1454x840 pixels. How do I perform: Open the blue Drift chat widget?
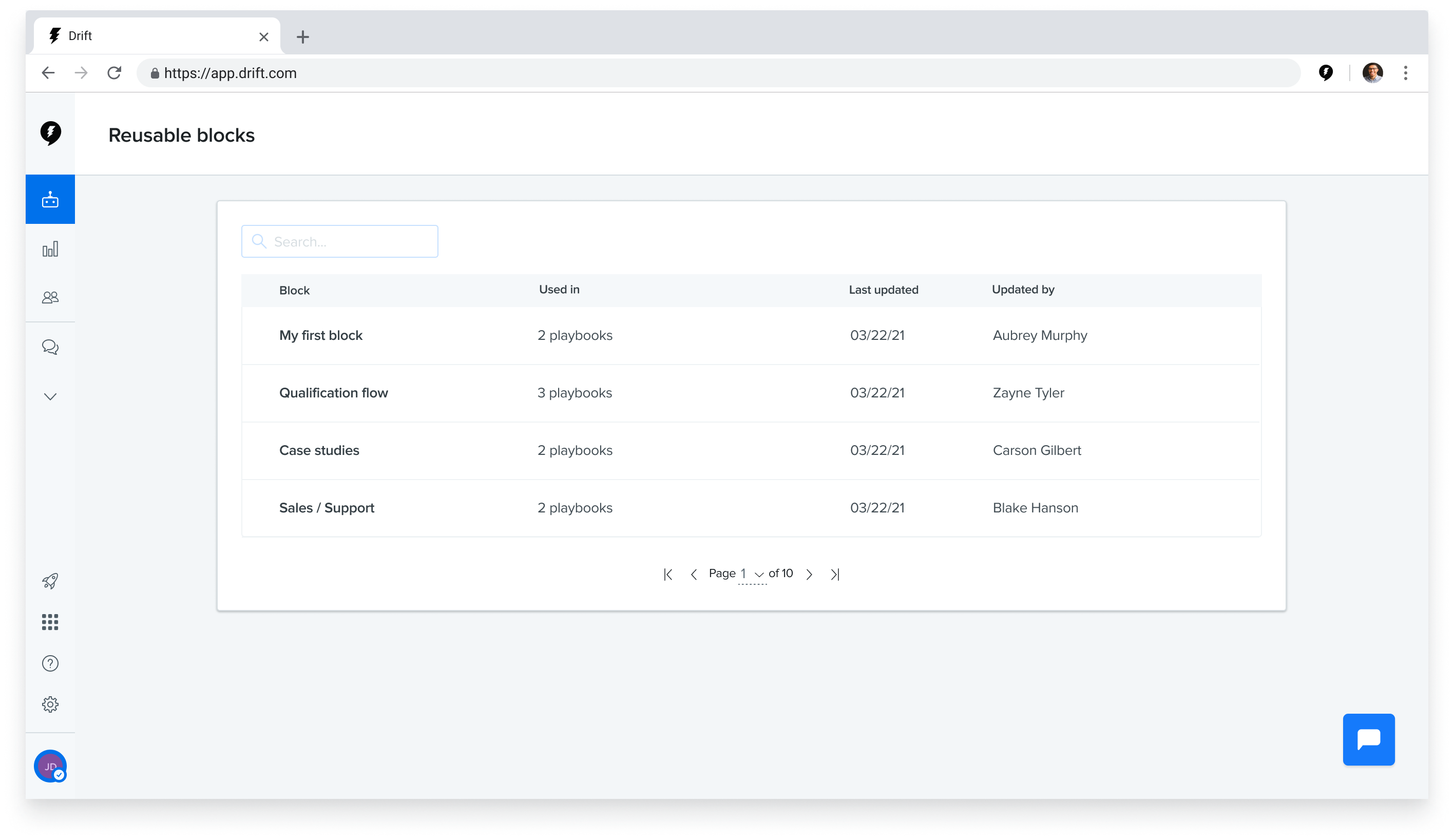1368,739
